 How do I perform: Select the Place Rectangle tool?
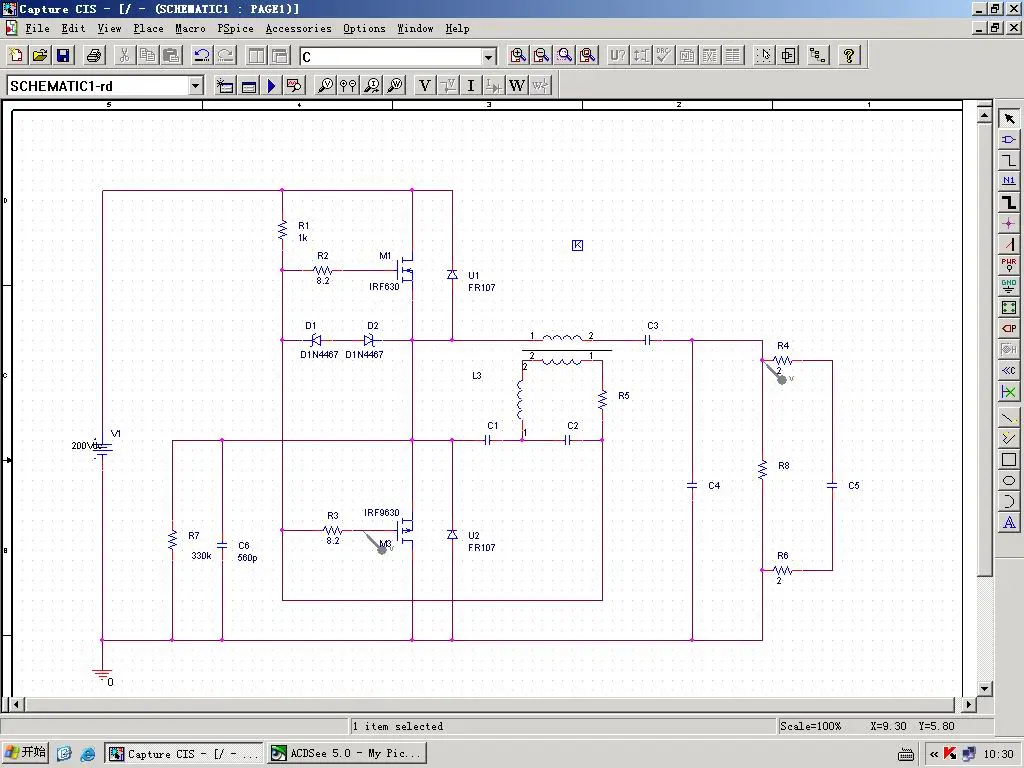tap(1009, 460)
